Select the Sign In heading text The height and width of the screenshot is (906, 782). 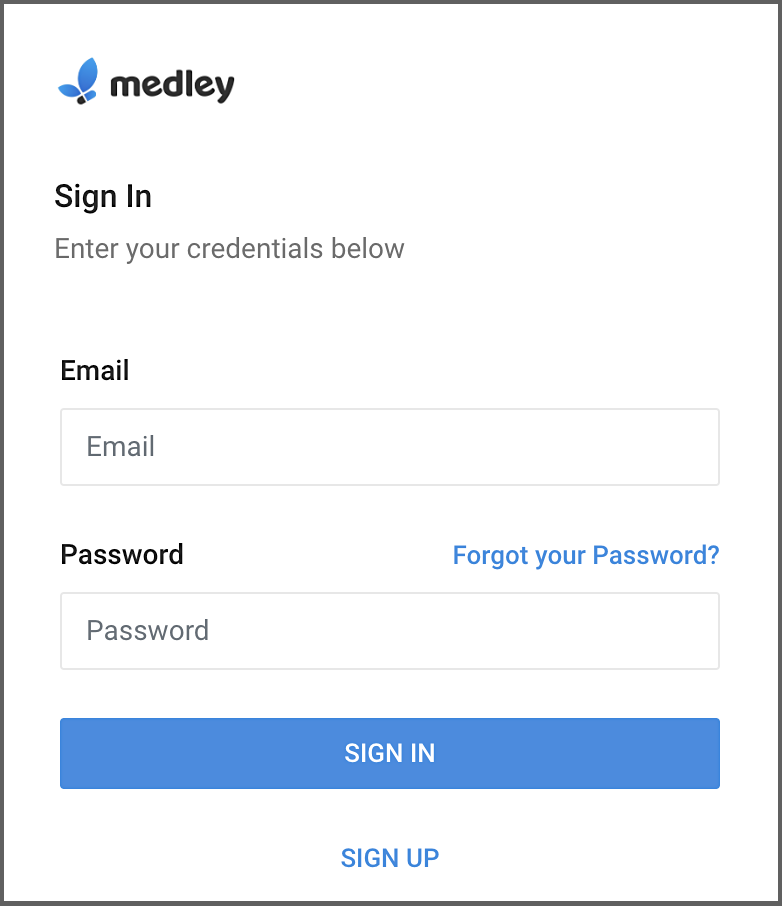click(x=103, y=196)
